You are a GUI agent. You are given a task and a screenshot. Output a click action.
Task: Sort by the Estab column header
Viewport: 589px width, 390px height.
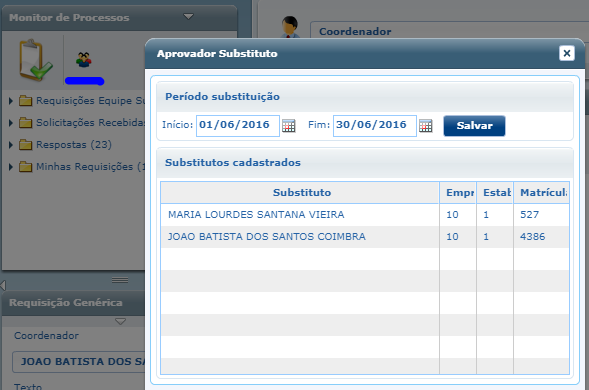click(495, 193)
